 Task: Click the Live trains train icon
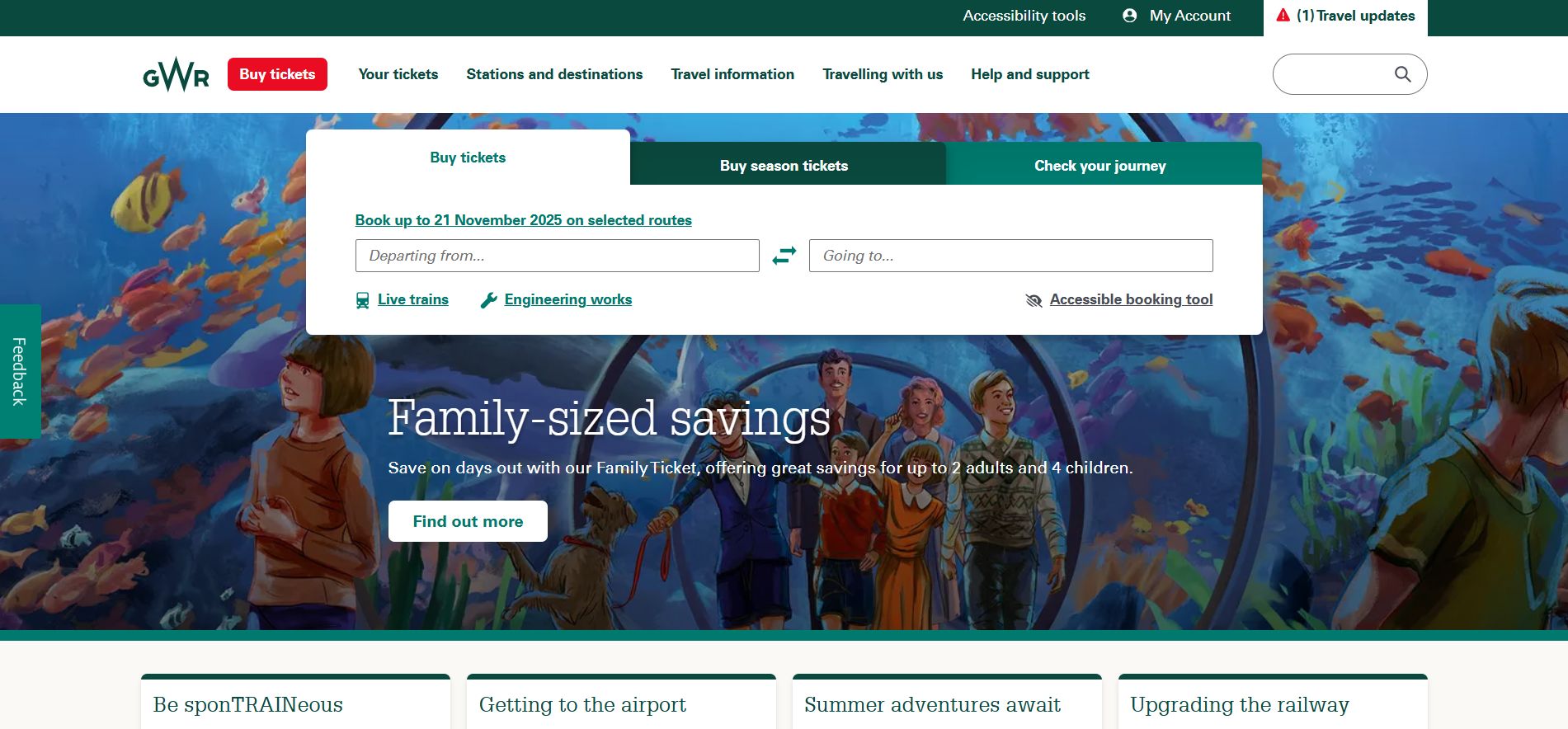tap(363, 300)
